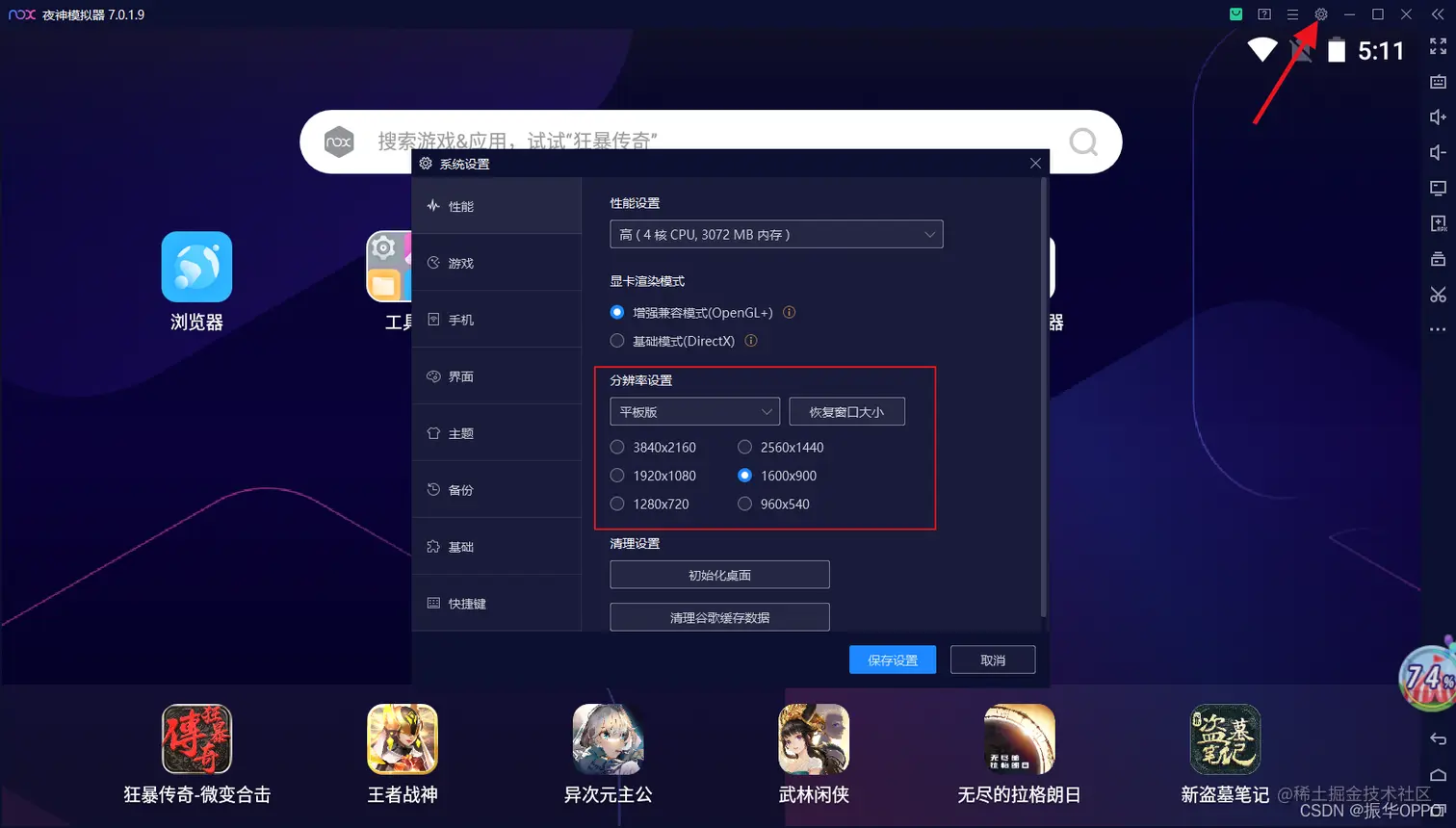The width and height of the screenshot is (1456, 828).
Task: Open the help question mark icon
Action: click(x=1264, y=14)
